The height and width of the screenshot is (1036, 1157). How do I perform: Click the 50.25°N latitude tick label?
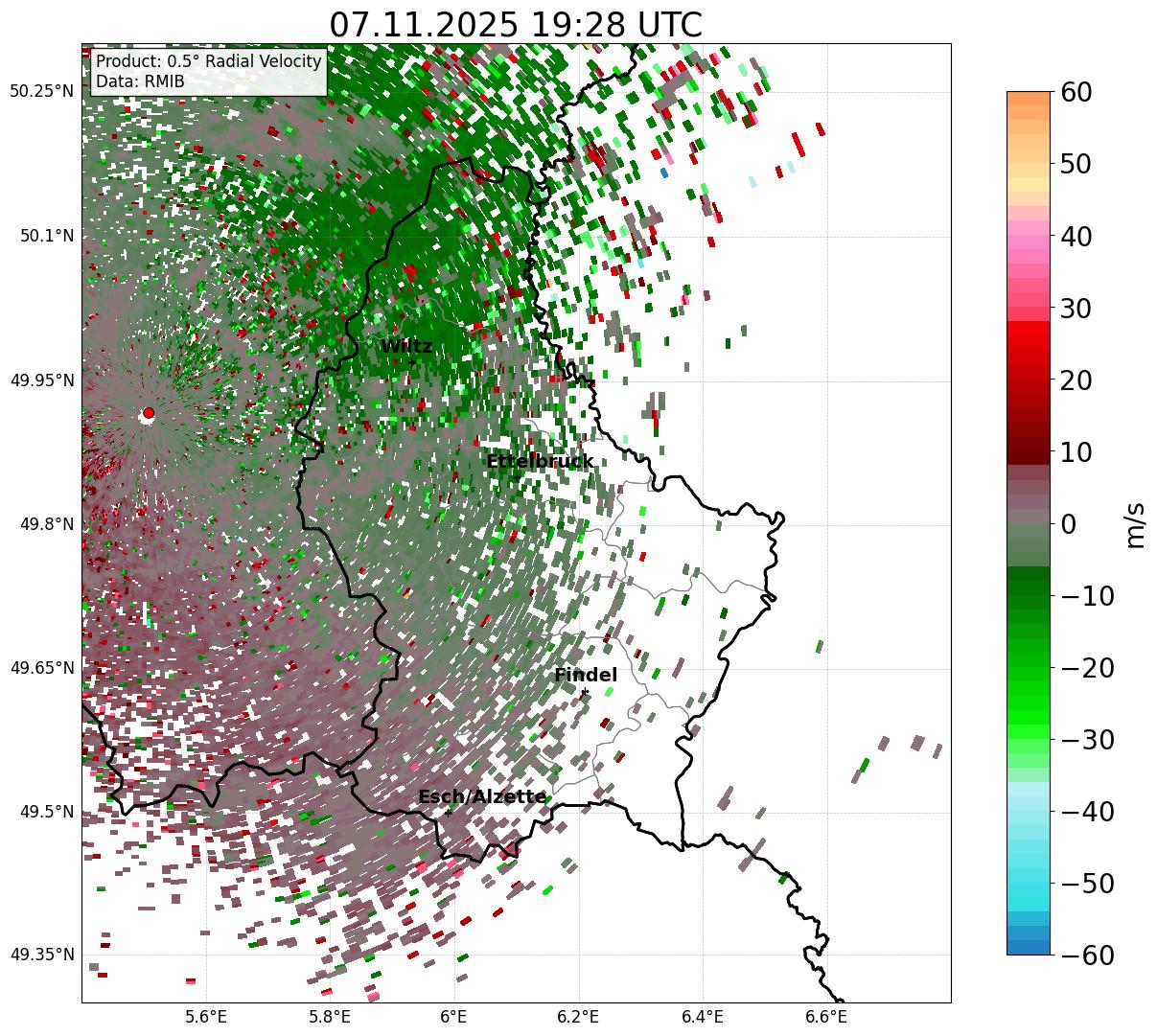click(x=41, y=92)
